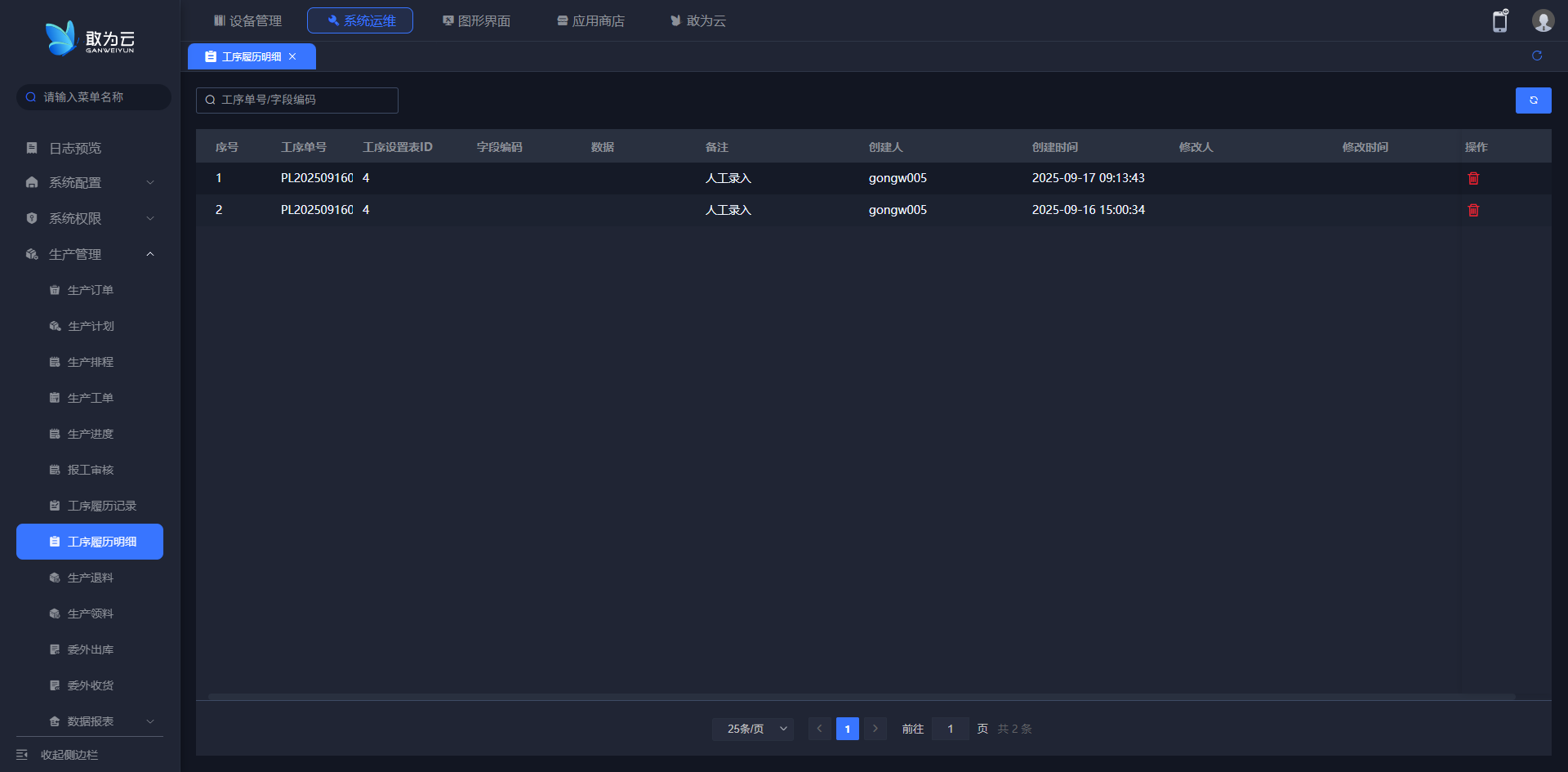Open 生产退料 menu item
Viewport: 1568px width, 772px height.
[90, 578]
